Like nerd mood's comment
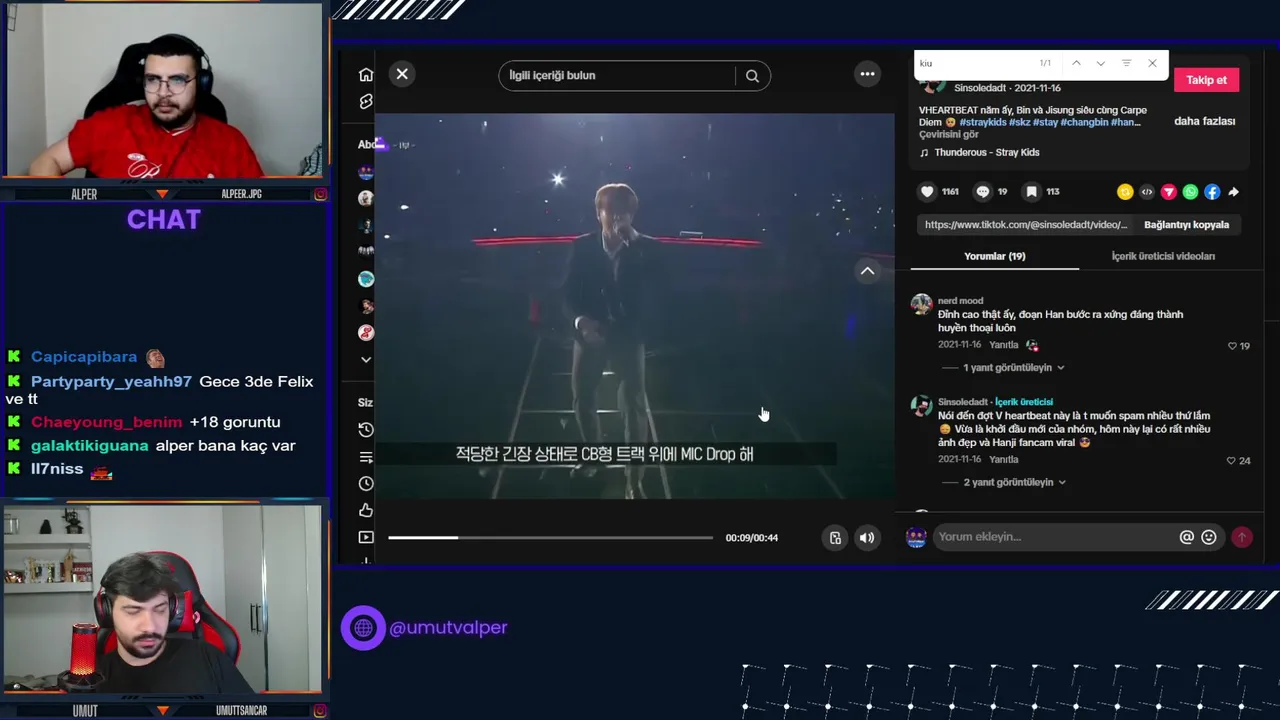1280x720 pixels. [1233, 346]
